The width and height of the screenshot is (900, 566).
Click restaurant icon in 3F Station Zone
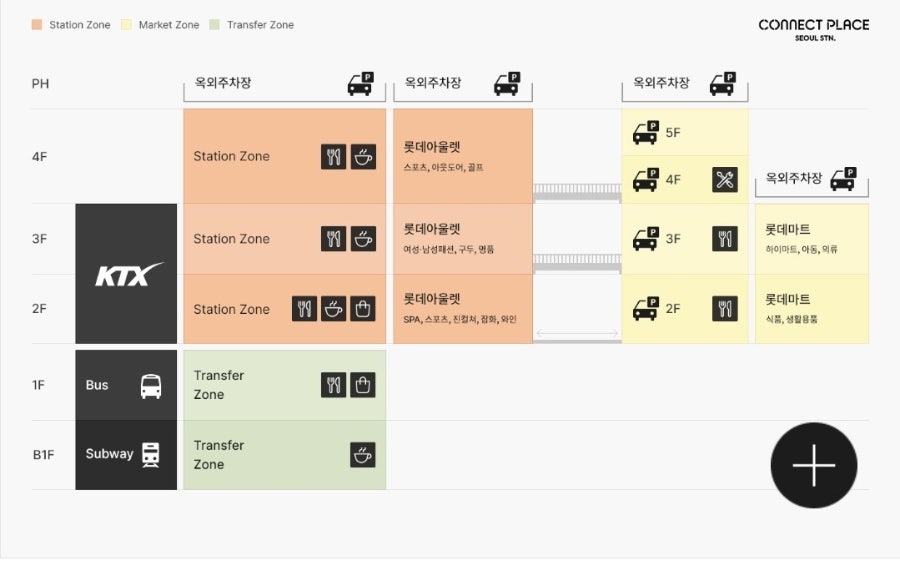(x=333, y=239)
